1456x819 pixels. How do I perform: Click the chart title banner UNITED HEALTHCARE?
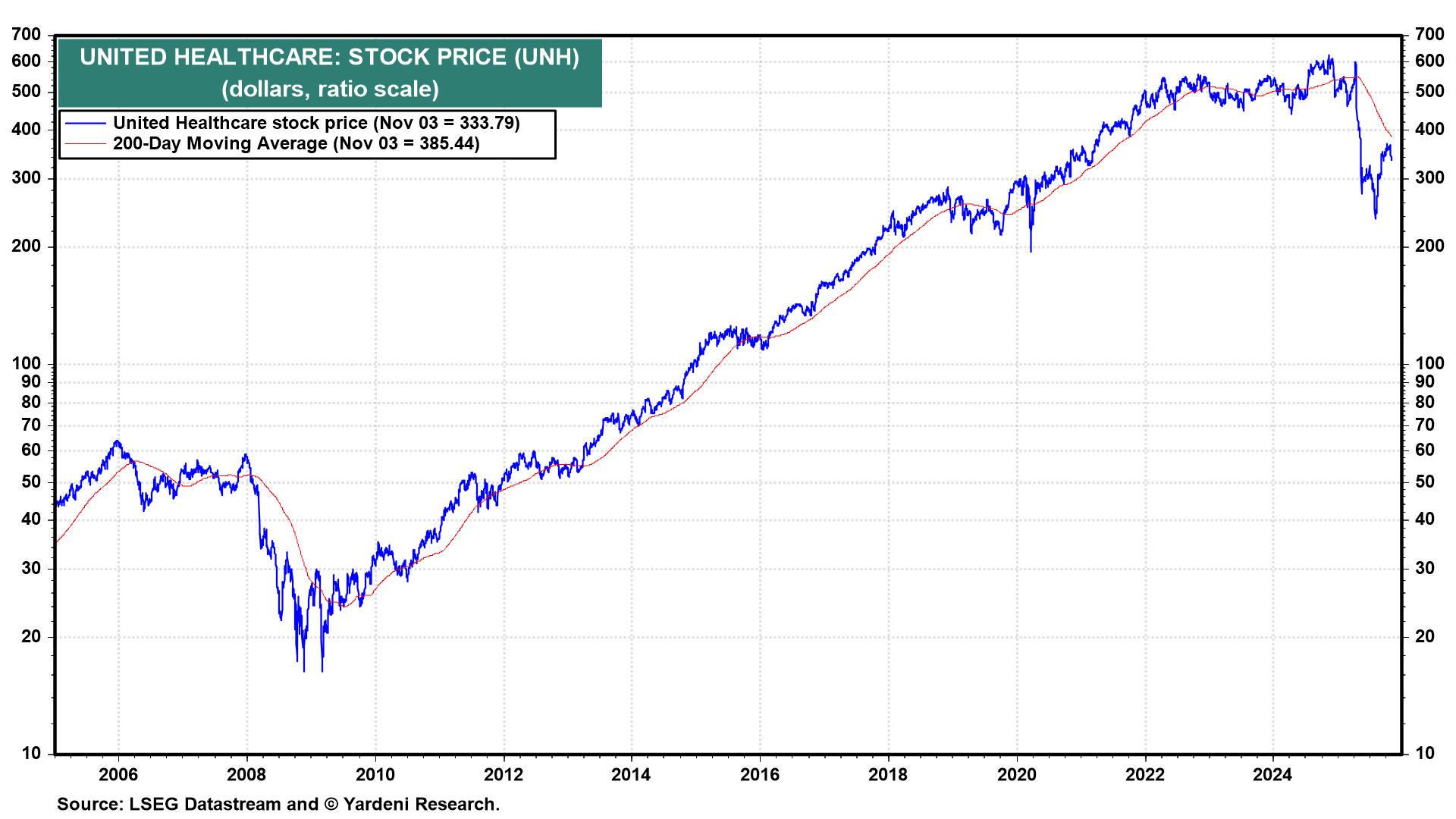click(x=329, y=58)
